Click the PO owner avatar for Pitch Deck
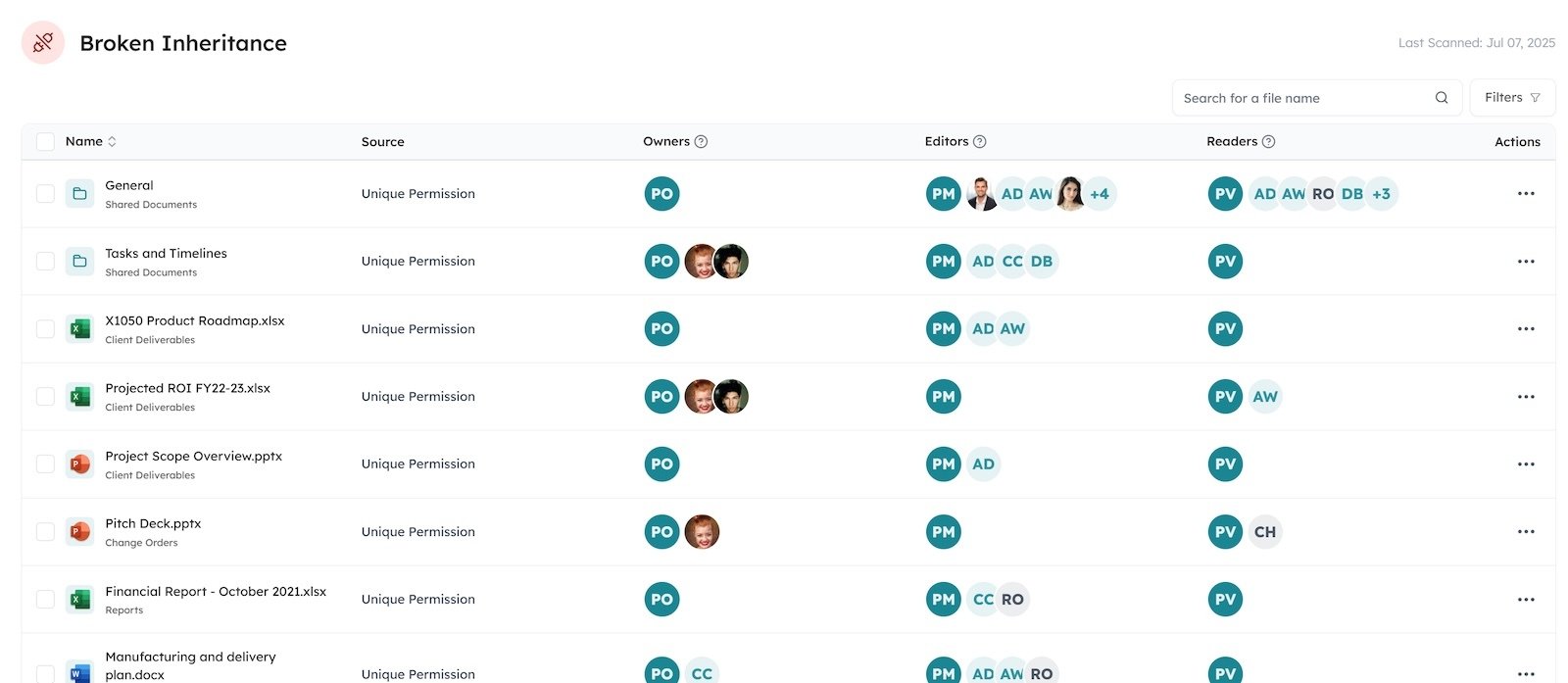This screenshot has width=1568, height=683. tap(662, 532)
